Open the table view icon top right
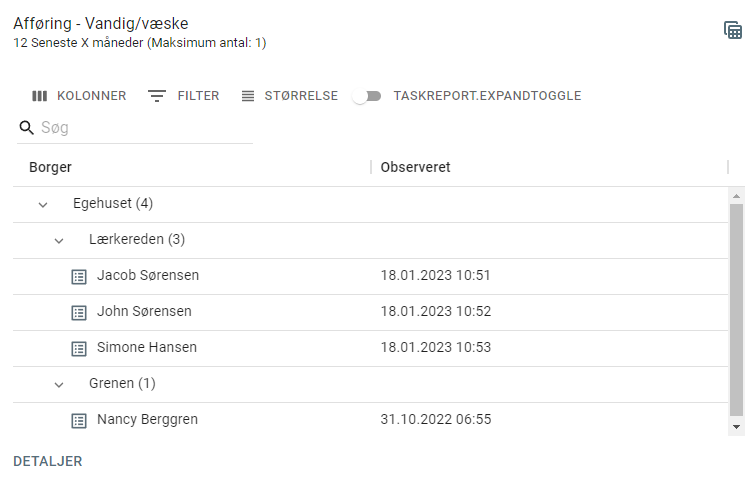The height and width of the screenshot is (486, 755). click(x=733, y=30)
